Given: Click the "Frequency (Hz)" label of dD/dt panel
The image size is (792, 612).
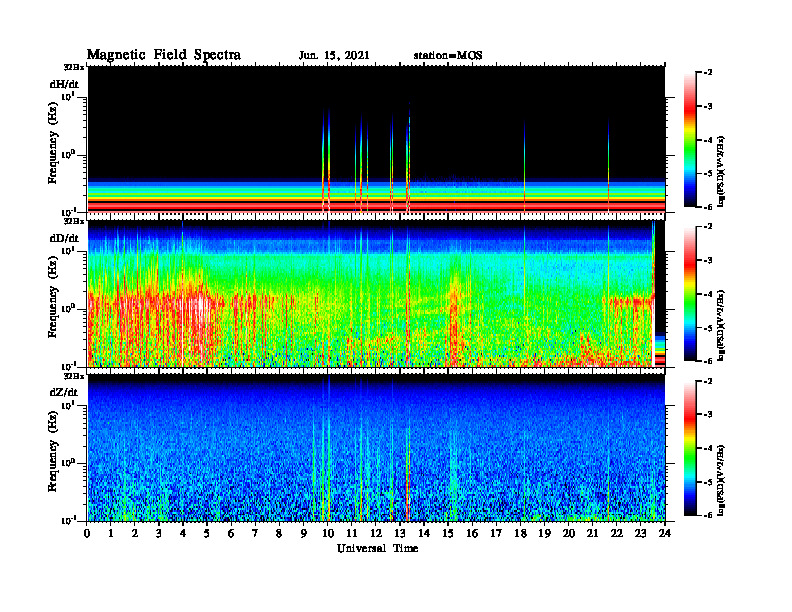Looking at the screenshot, I should pyautogui.click(x=53, y=297).
